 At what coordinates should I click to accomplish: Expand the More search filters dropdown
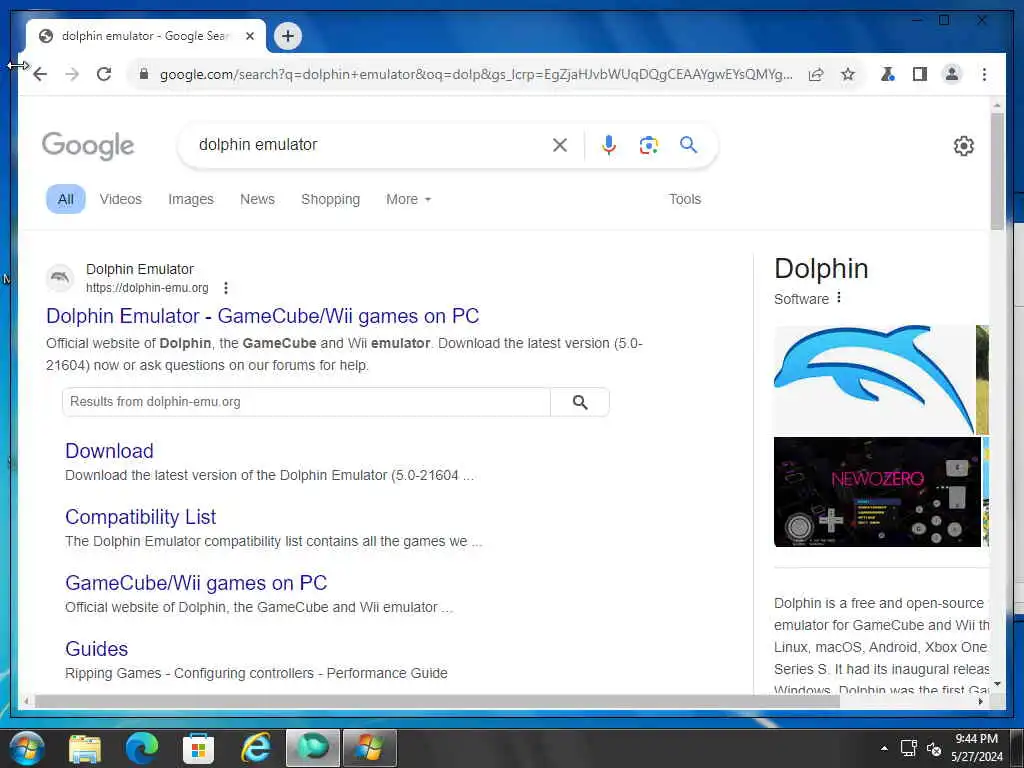408,199
